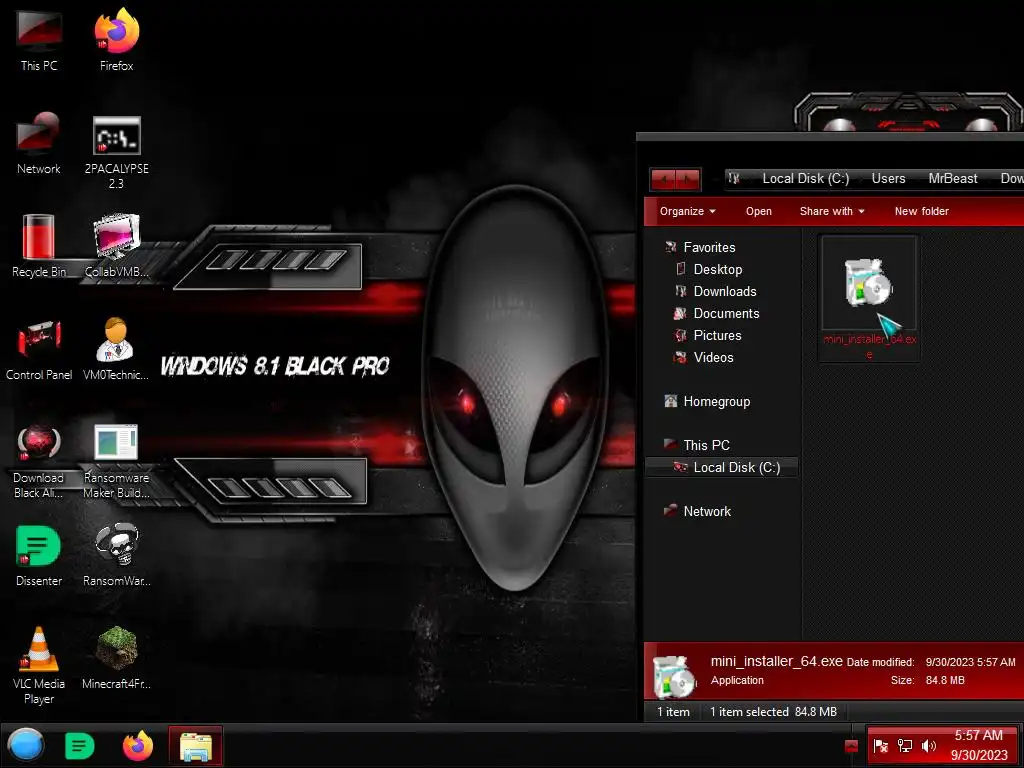Select the mini_installer_64.exe file thumbnail
This screenshot has width=1024, height=768.
869,298
